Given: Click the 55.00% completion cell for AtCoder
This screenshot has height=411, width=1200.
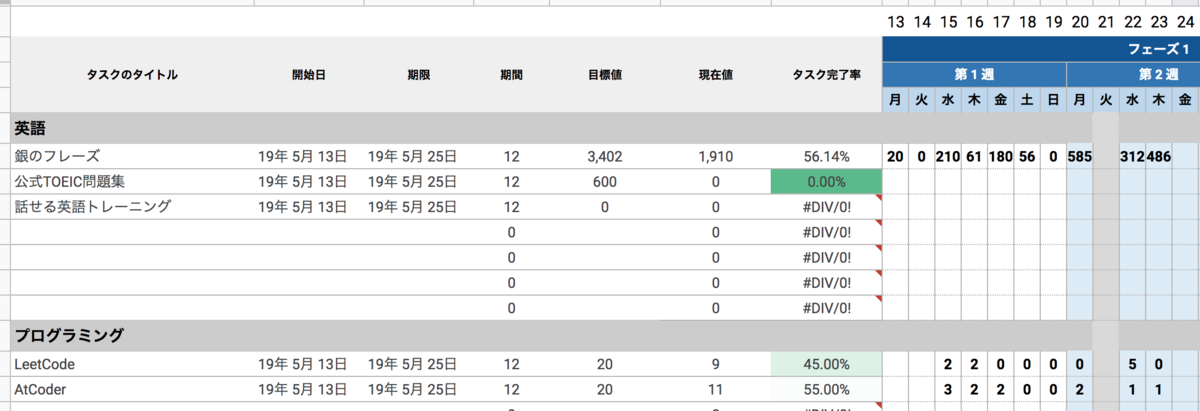Looking at the screenshot, I should point(826,389).
